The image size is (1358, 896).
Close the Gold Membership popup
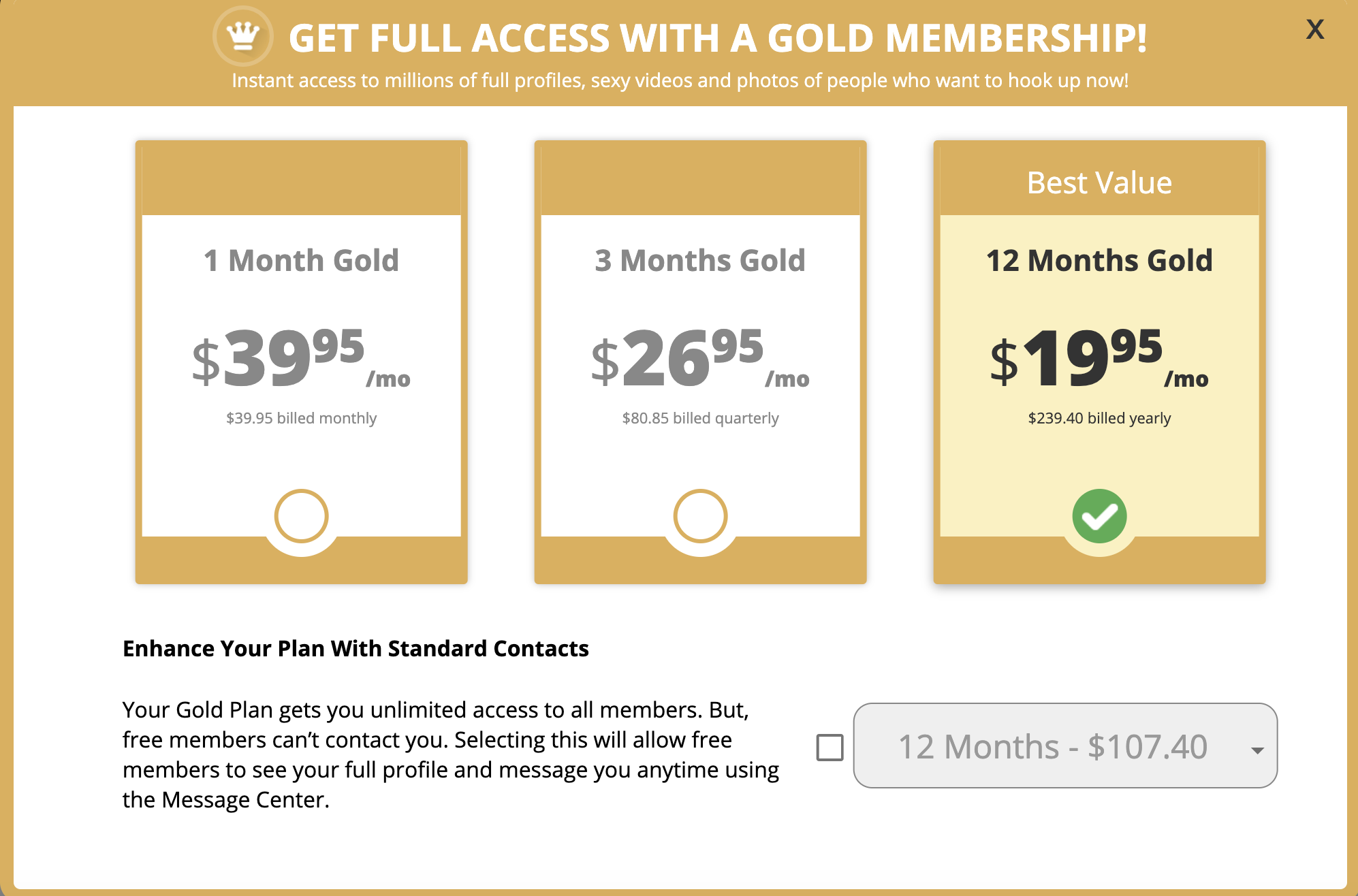click(x=1314, y=29)
